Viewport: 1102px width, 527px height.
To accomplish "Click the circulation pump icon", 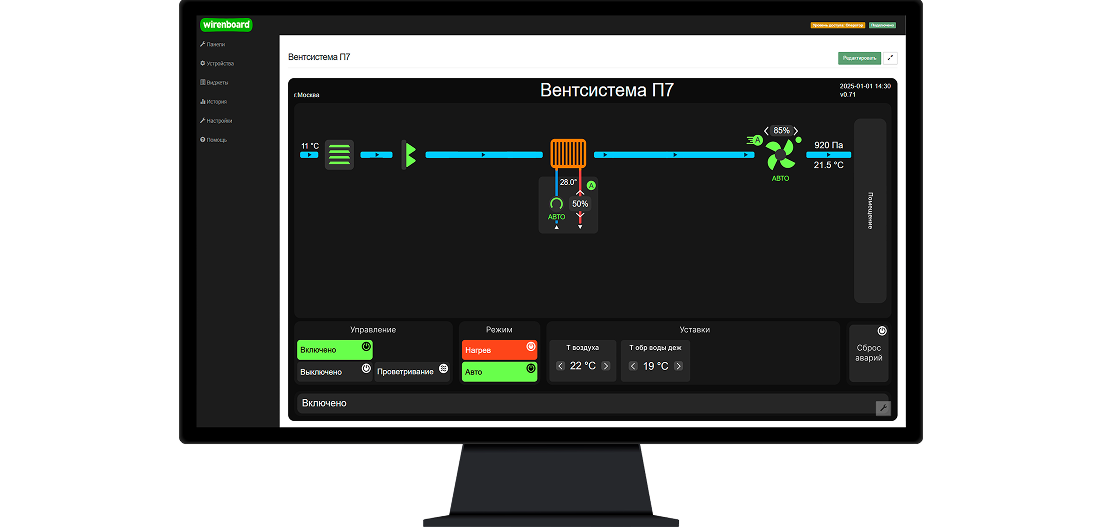I will tap(556, 204).
